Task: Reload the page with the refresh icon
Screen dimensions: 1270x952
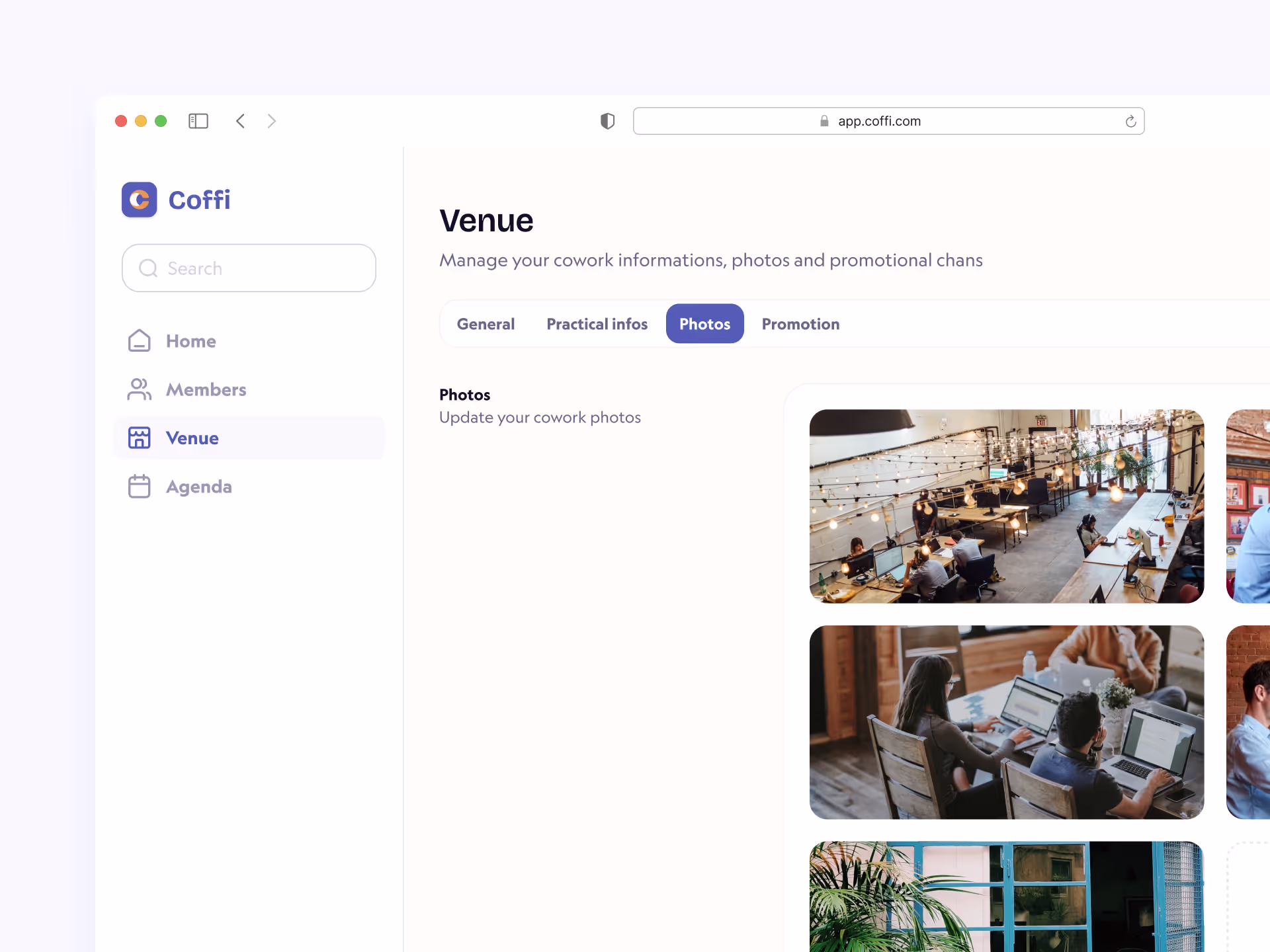Action: [x=1130, y=121]
